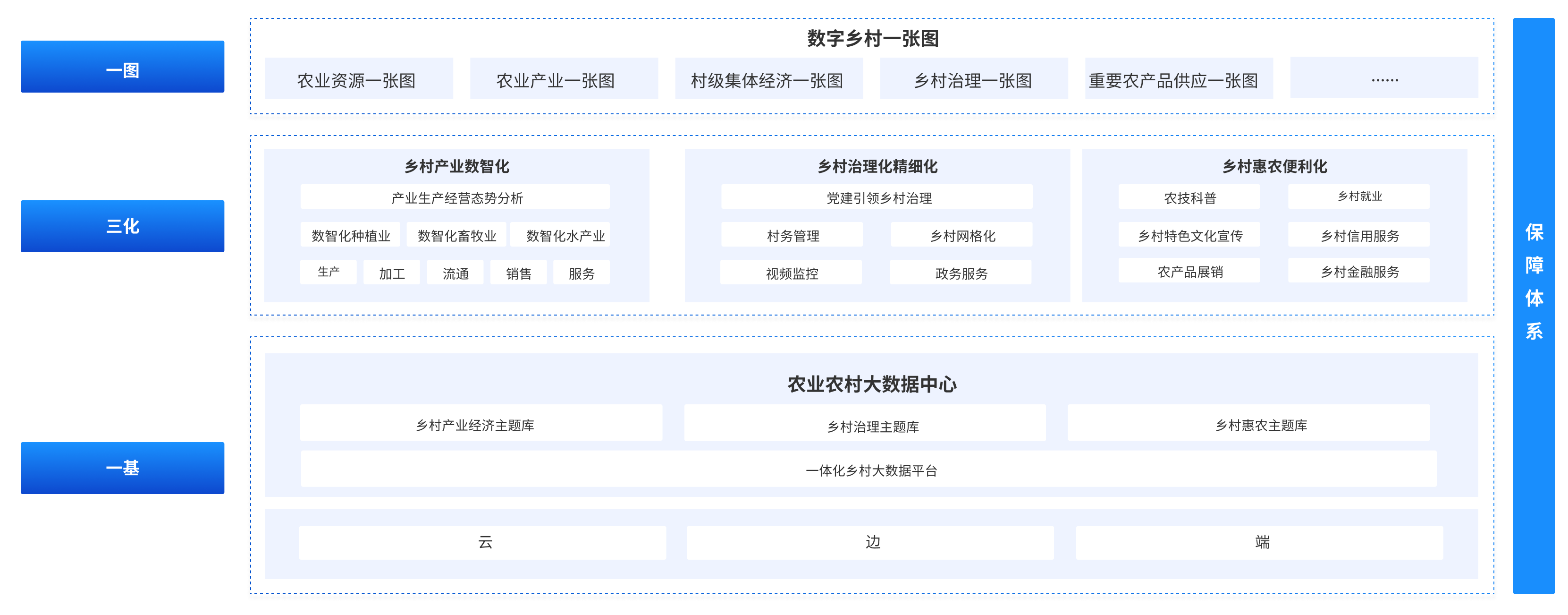
Task: Click 党建引领乡村治理 item
Action: pyautogui.click(x=877, y=197)
